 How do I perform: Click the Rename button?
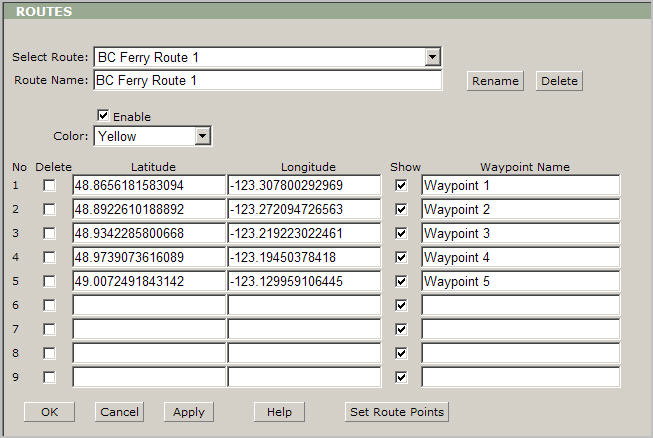(494, 81)
